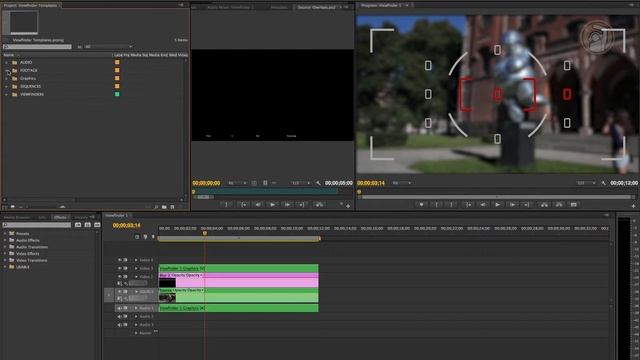Toggle sync lock on Audio 1 track

pos(126,308)
